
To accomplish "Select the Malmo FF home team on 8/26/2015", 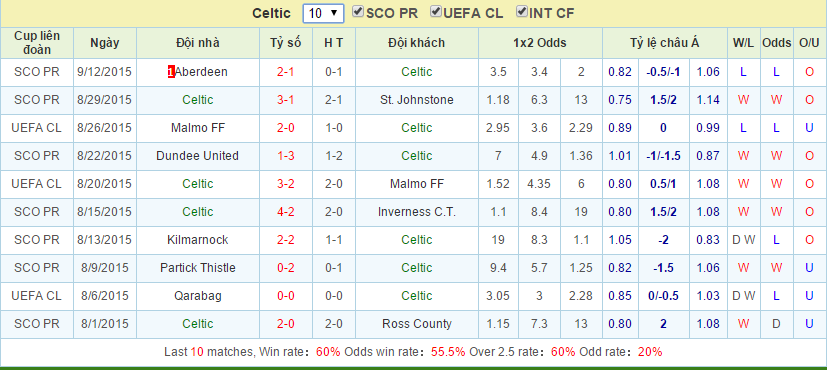I will click(197, 128).
